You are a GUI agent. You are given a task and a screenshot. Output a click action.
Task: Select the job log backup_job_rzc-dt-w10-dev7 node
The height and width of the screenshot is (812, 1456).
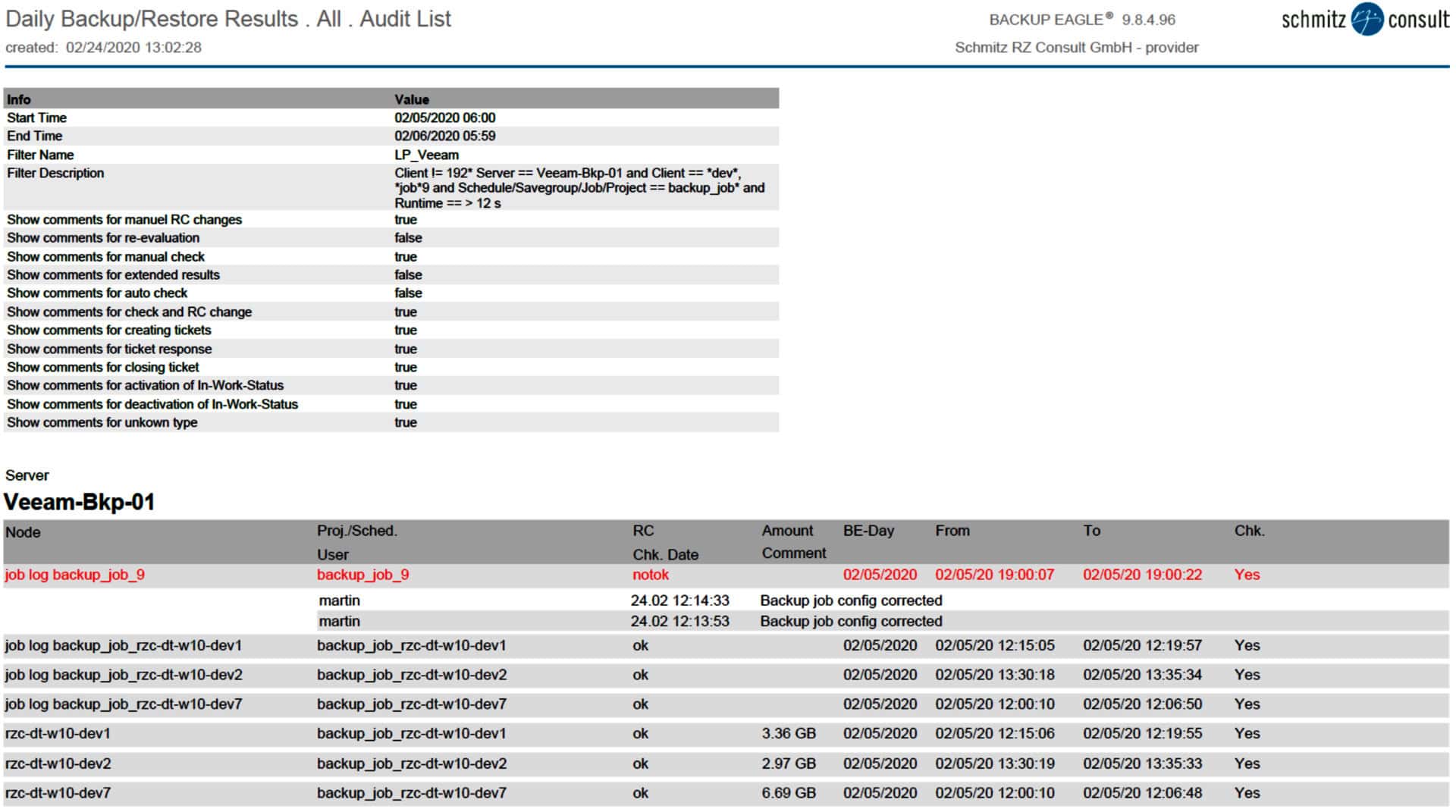[124, 704]
